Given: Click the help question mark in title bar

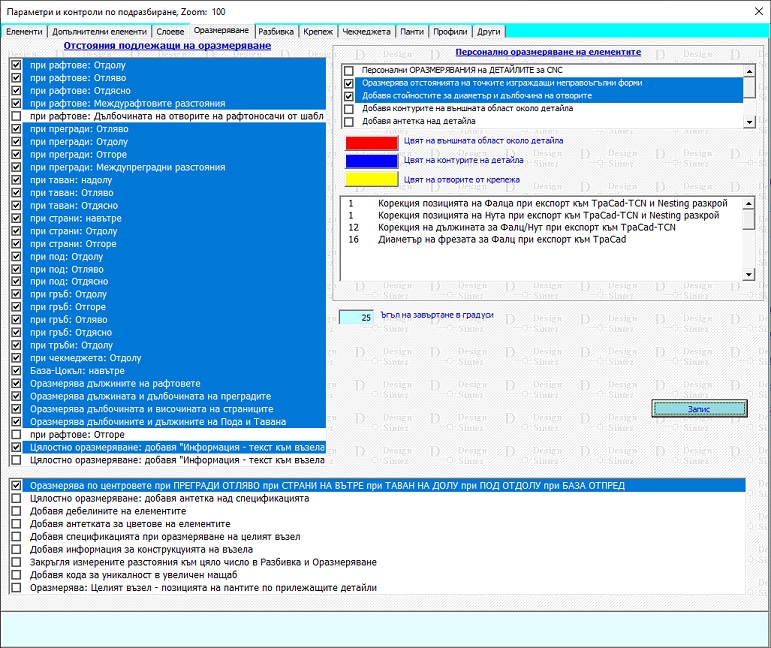Looking at the screenshot, I should (721, 10).
